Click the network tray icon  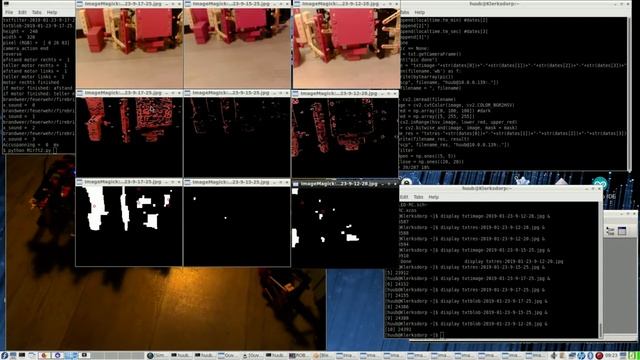572,356
